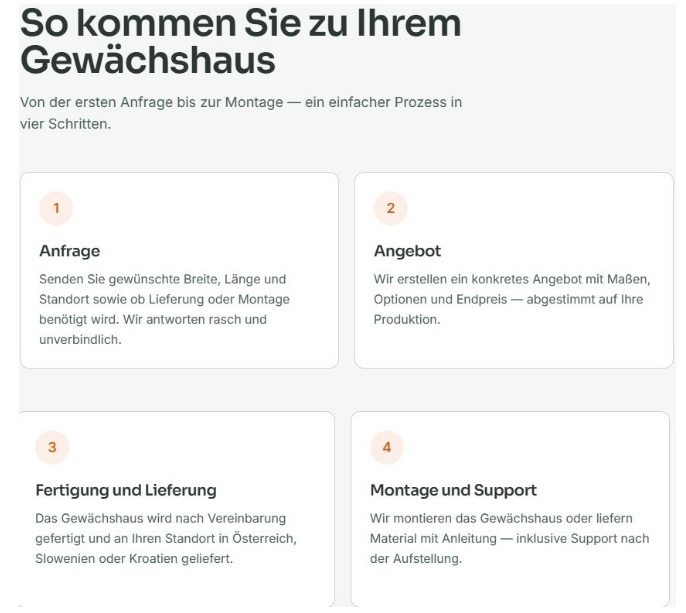Click the step 1 number badge
The image size is (686, 613).
pyautogui.click(x=56, y=208)
